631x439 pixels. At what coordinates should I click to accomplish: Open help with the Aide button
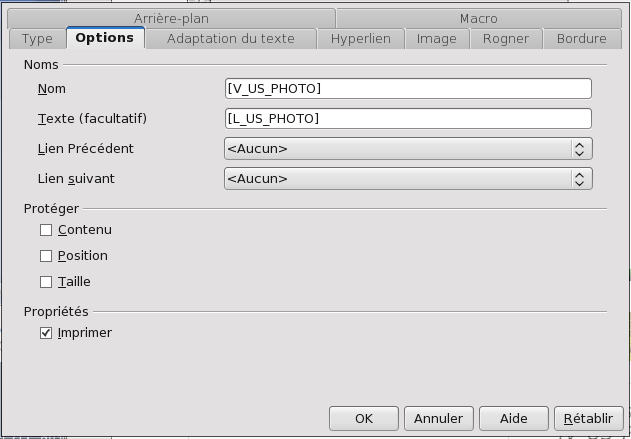513,418
